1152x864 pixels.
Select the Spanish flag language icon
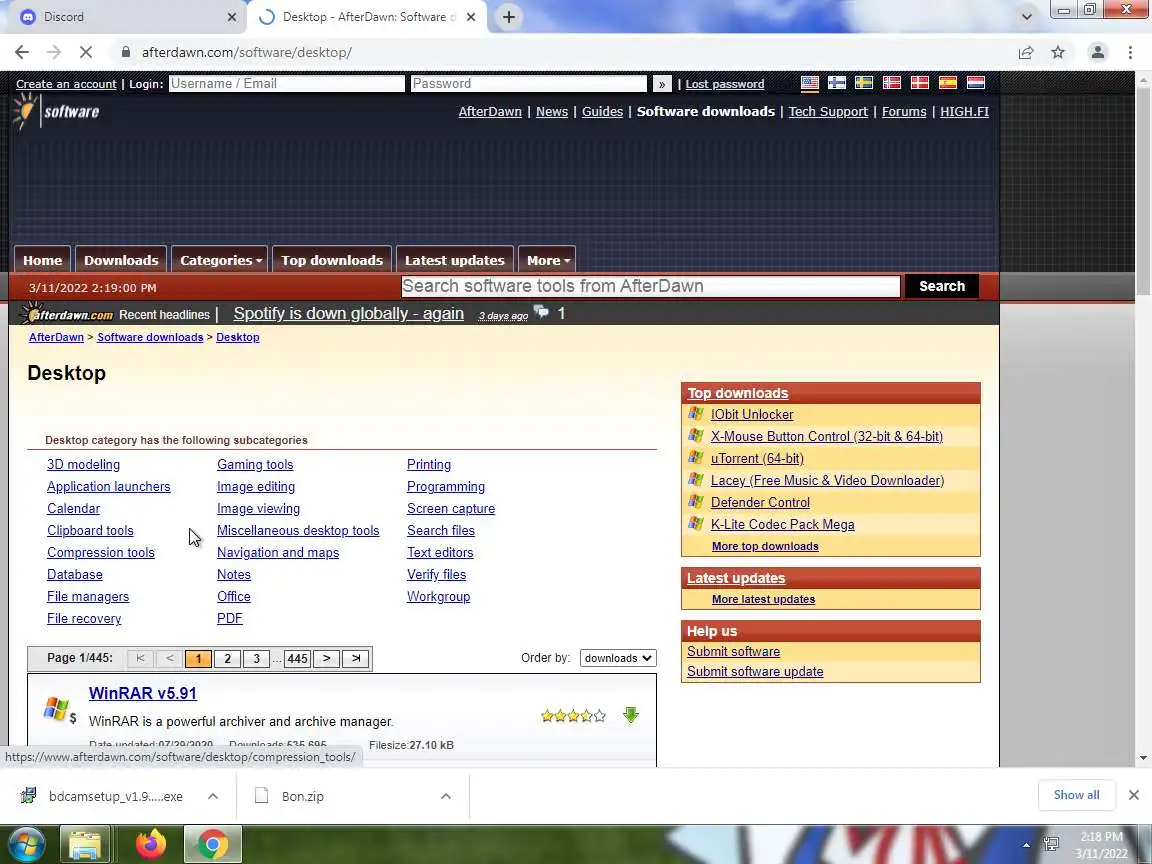(948, 83)
